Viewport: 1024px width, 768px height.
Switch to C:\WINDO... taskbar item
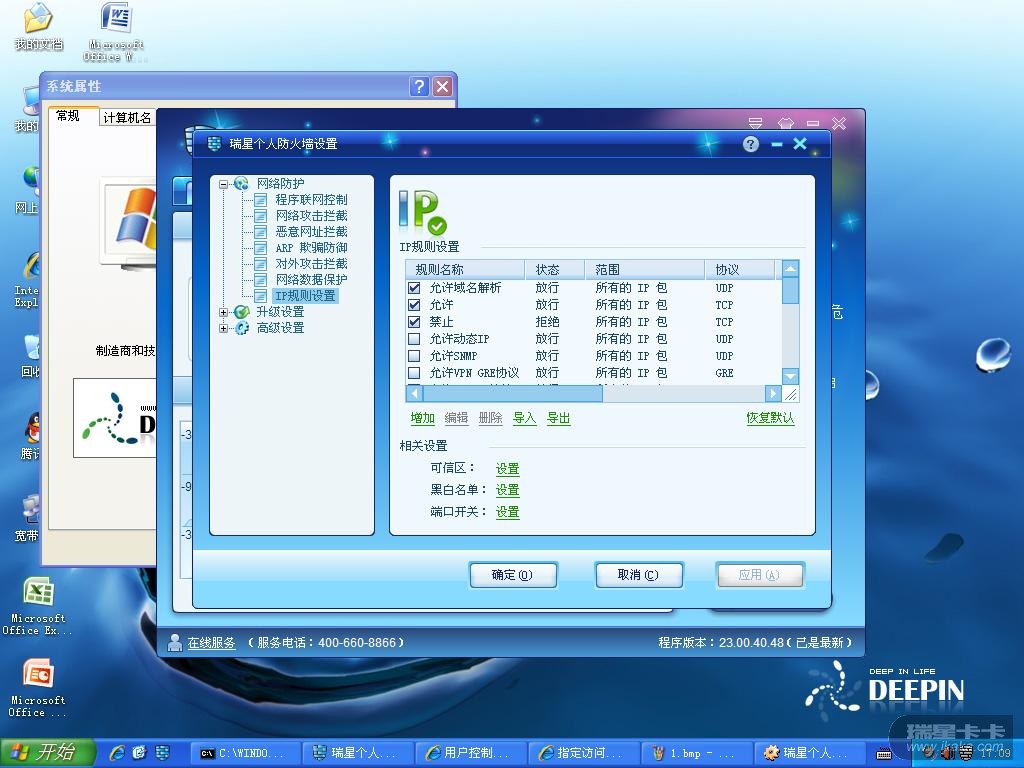click(244, 754)
